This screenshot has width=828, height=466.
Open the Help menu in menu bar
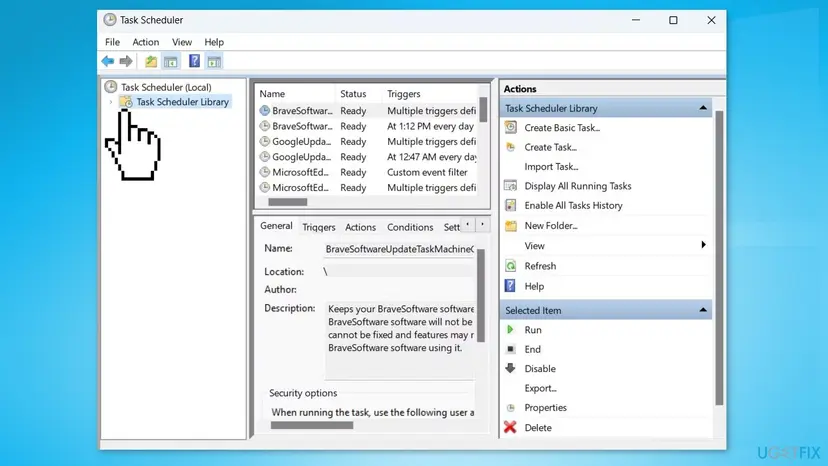[214, 42]
